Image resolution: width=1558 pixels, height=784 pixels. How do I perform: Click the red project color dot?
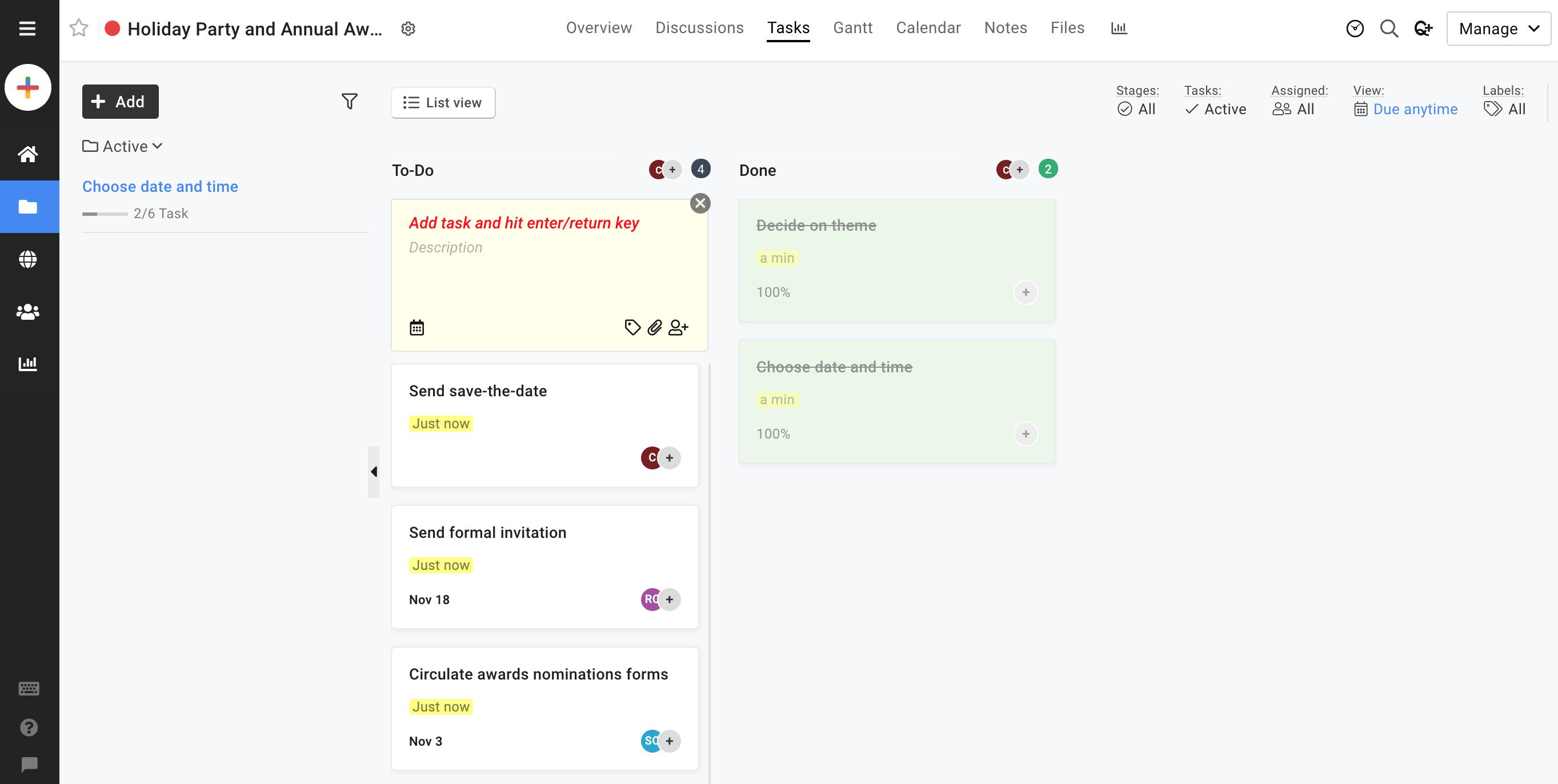112,29
